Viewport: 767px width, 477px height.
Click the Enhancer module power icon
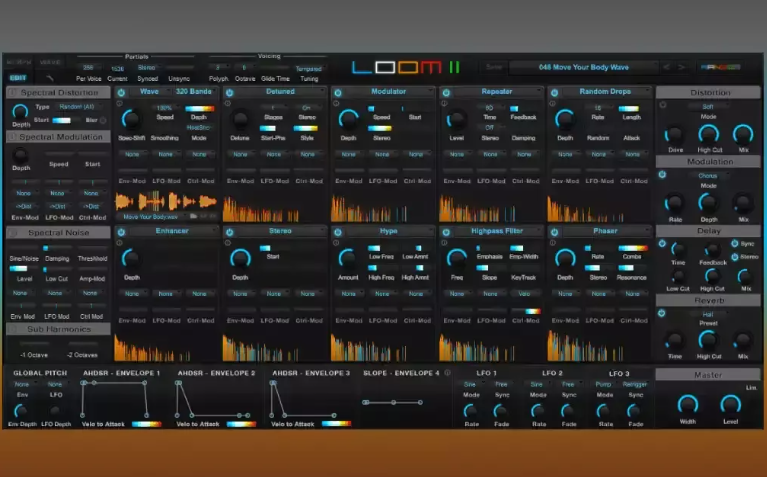(x=121, y=231)
